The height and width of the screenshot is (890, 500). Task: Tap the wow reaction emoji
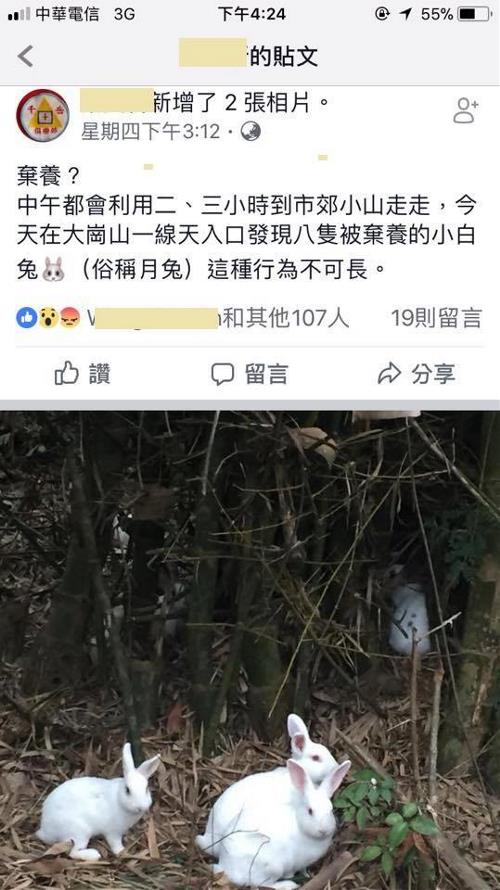(x=48, y=318)
